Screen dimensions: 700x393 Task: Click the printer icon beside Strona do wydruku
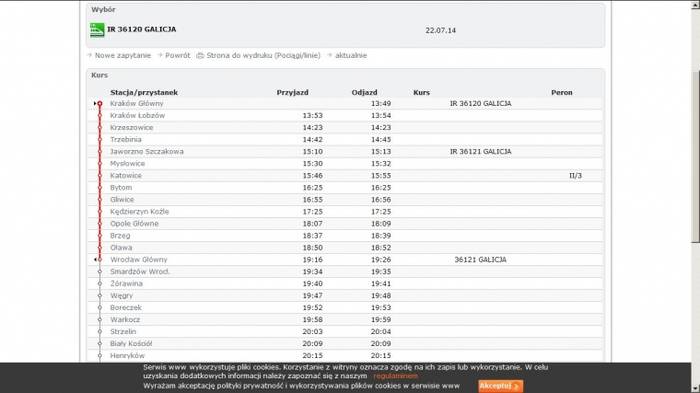point(200,55)
